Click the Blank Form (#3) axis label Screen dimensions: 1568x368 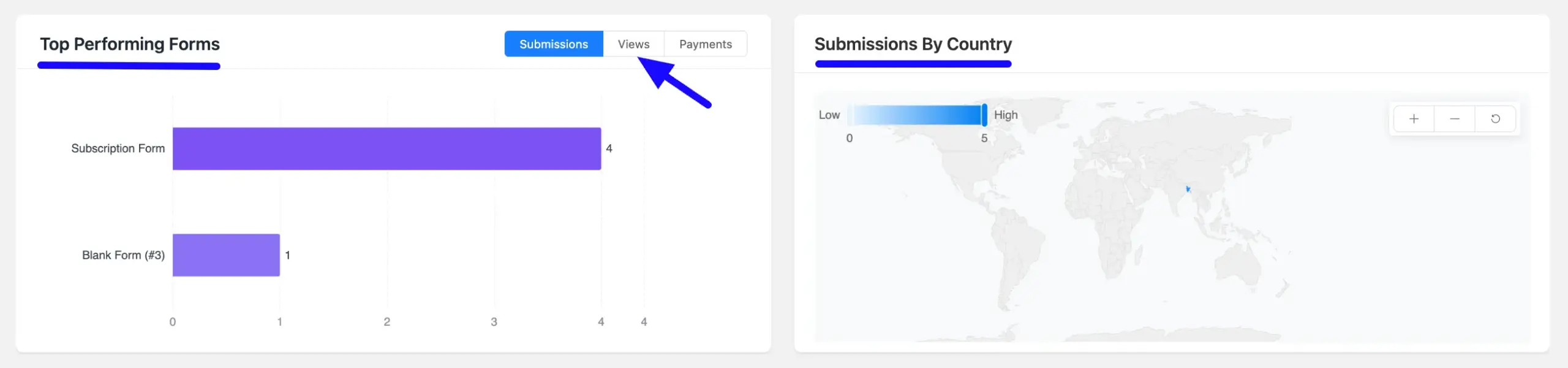(x=123, y=255)
